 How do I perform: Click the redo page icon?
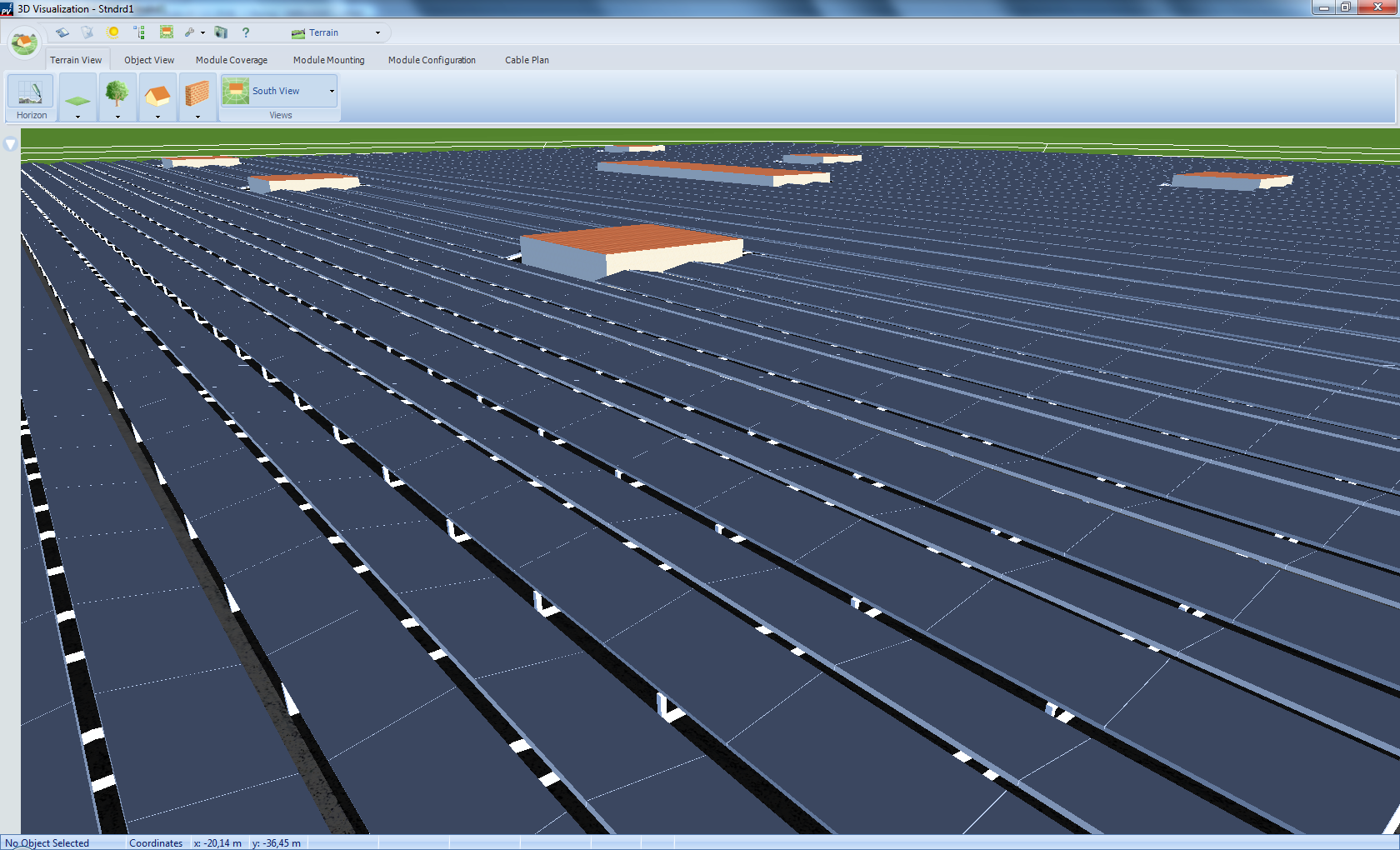pyautogui.click(x=87, y=32)
